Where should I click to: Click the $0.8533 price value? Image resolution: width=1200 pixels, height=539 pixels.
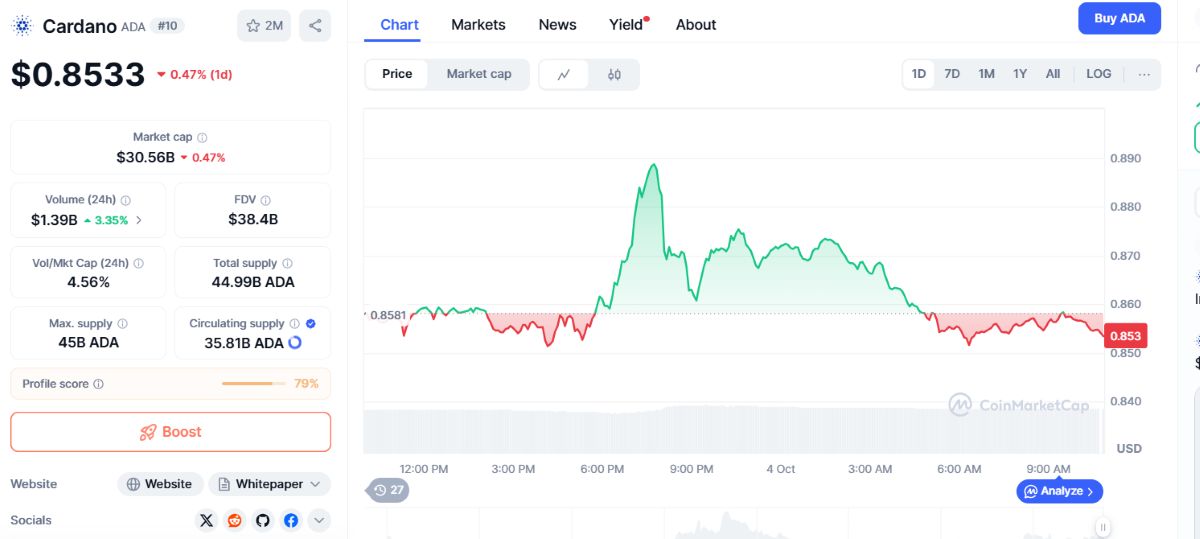tap(78, 73)
